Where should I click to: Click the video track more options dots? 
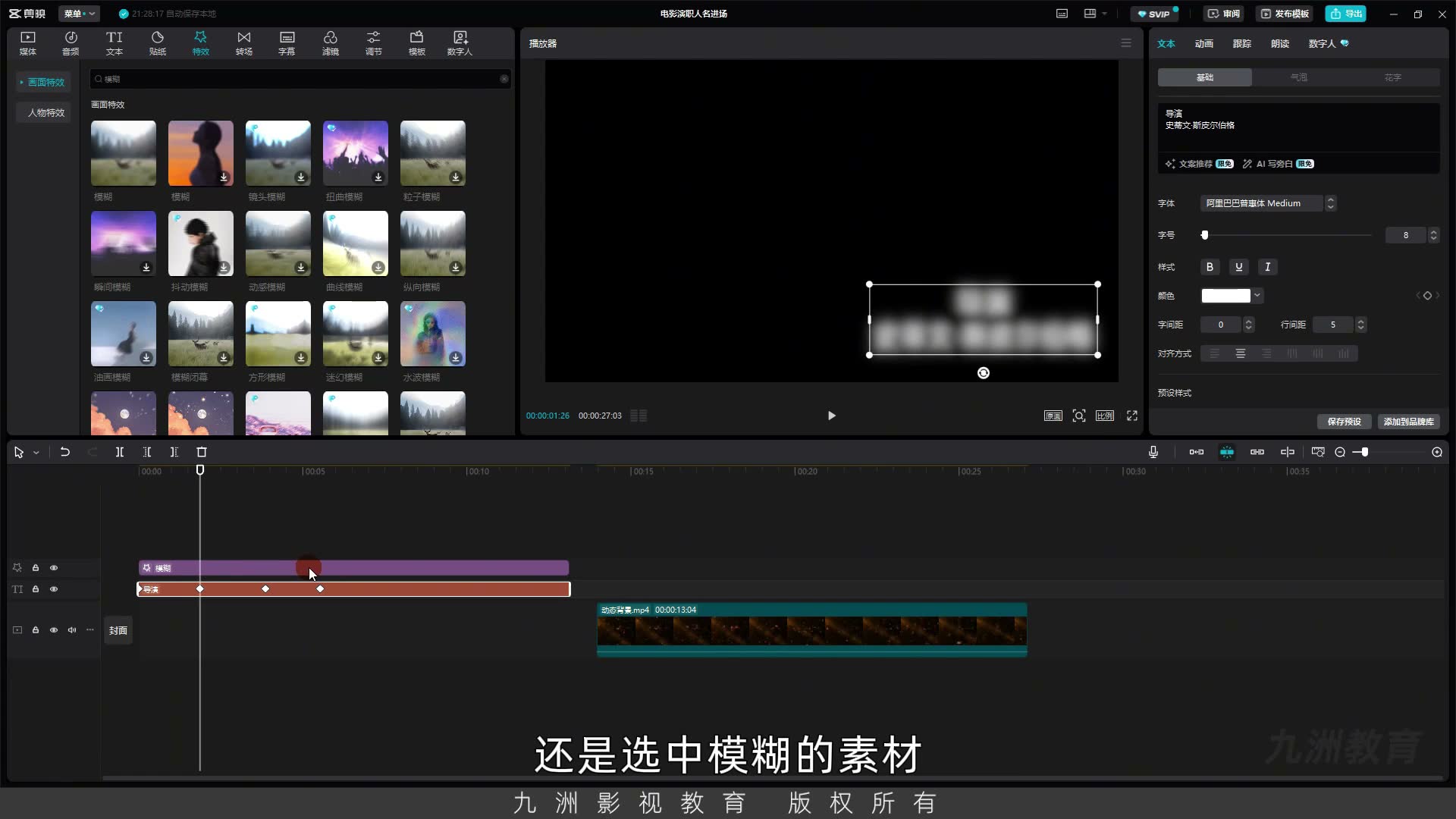tap(90, 630)
